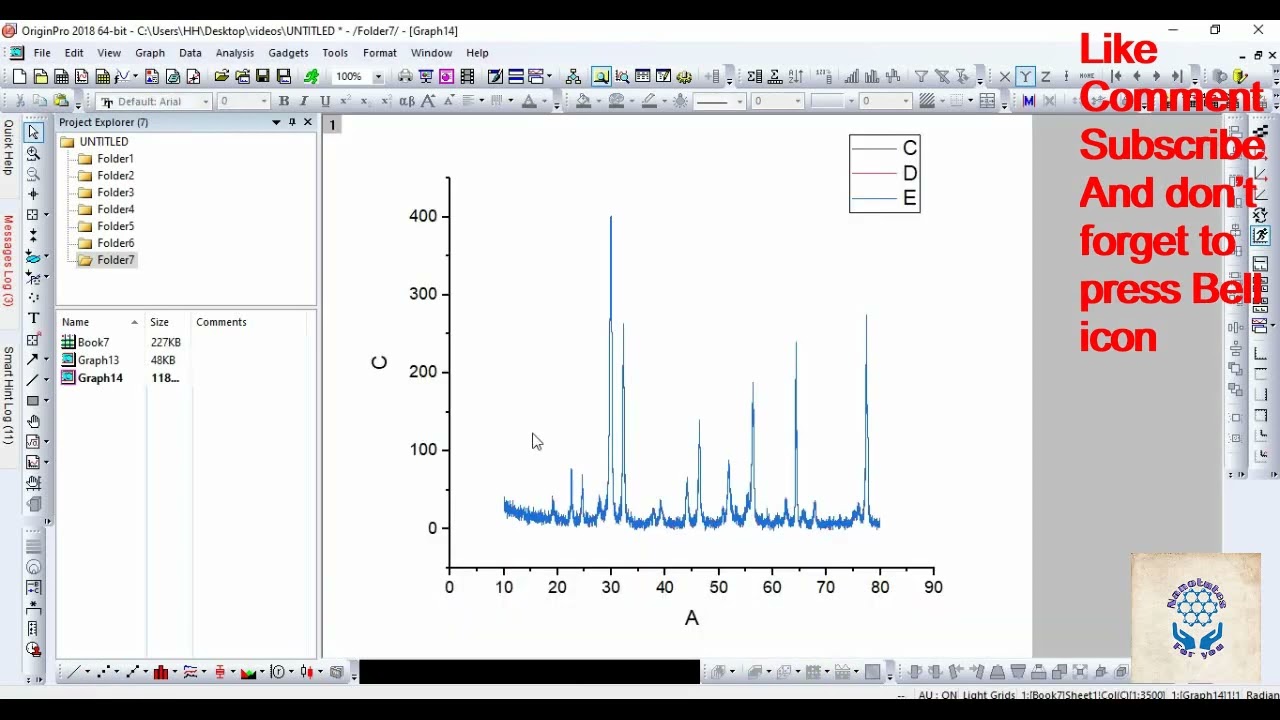Screen dimensions: 1280x720
Task: Sort by the Name column header
Action: click(100, 322)
